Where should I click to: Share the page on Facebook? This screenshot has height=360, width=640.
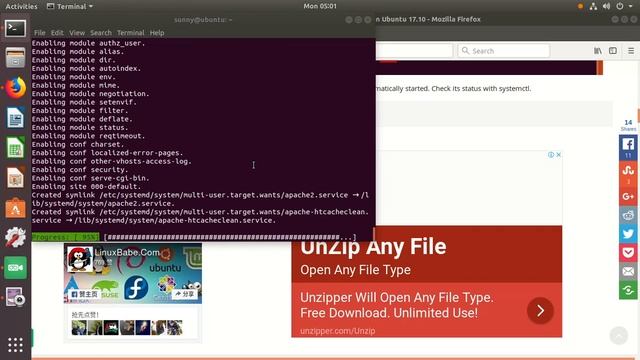(628, 147)
